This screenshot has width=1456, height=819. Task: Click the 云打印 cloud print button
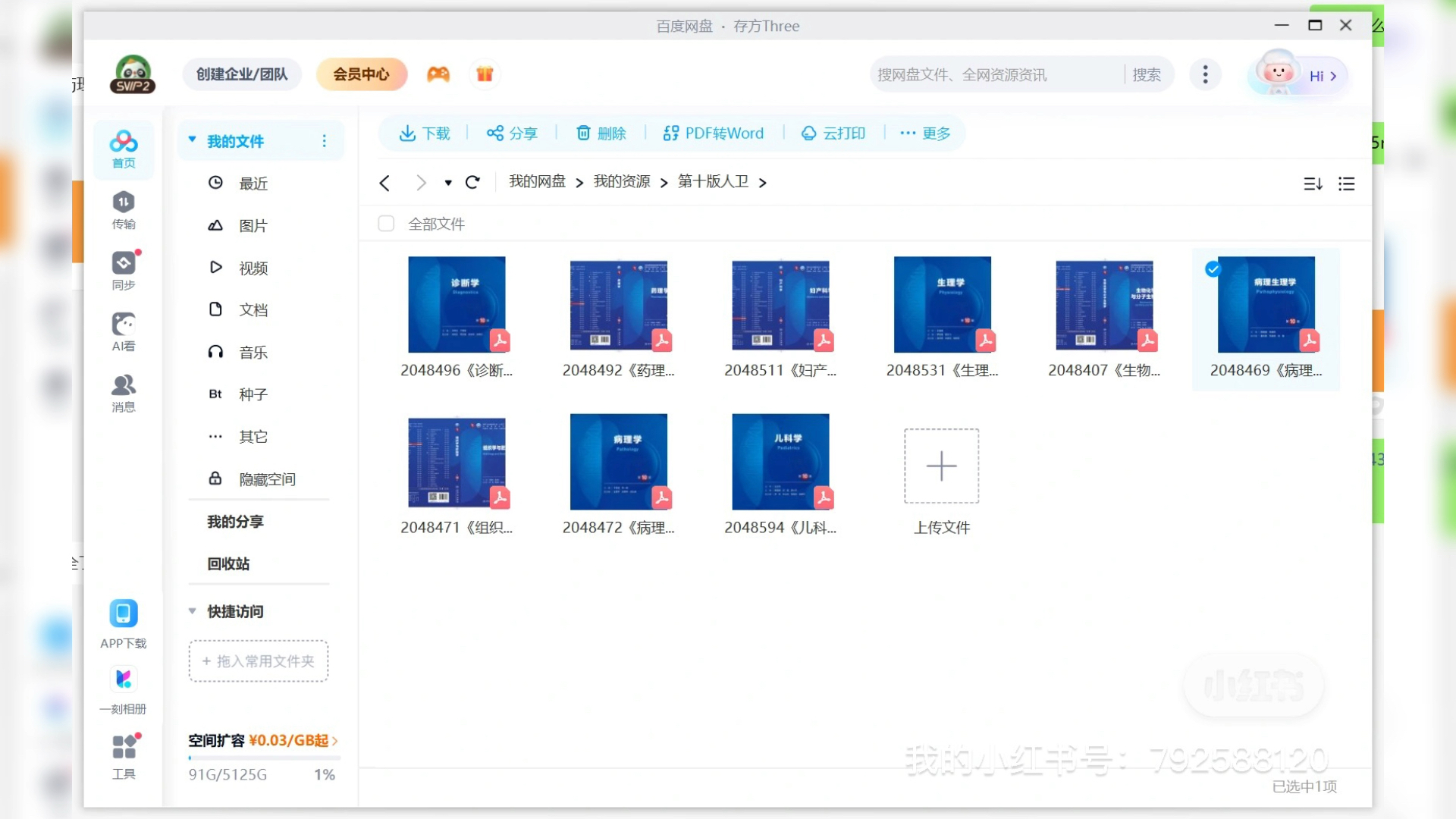coord(833,133)
